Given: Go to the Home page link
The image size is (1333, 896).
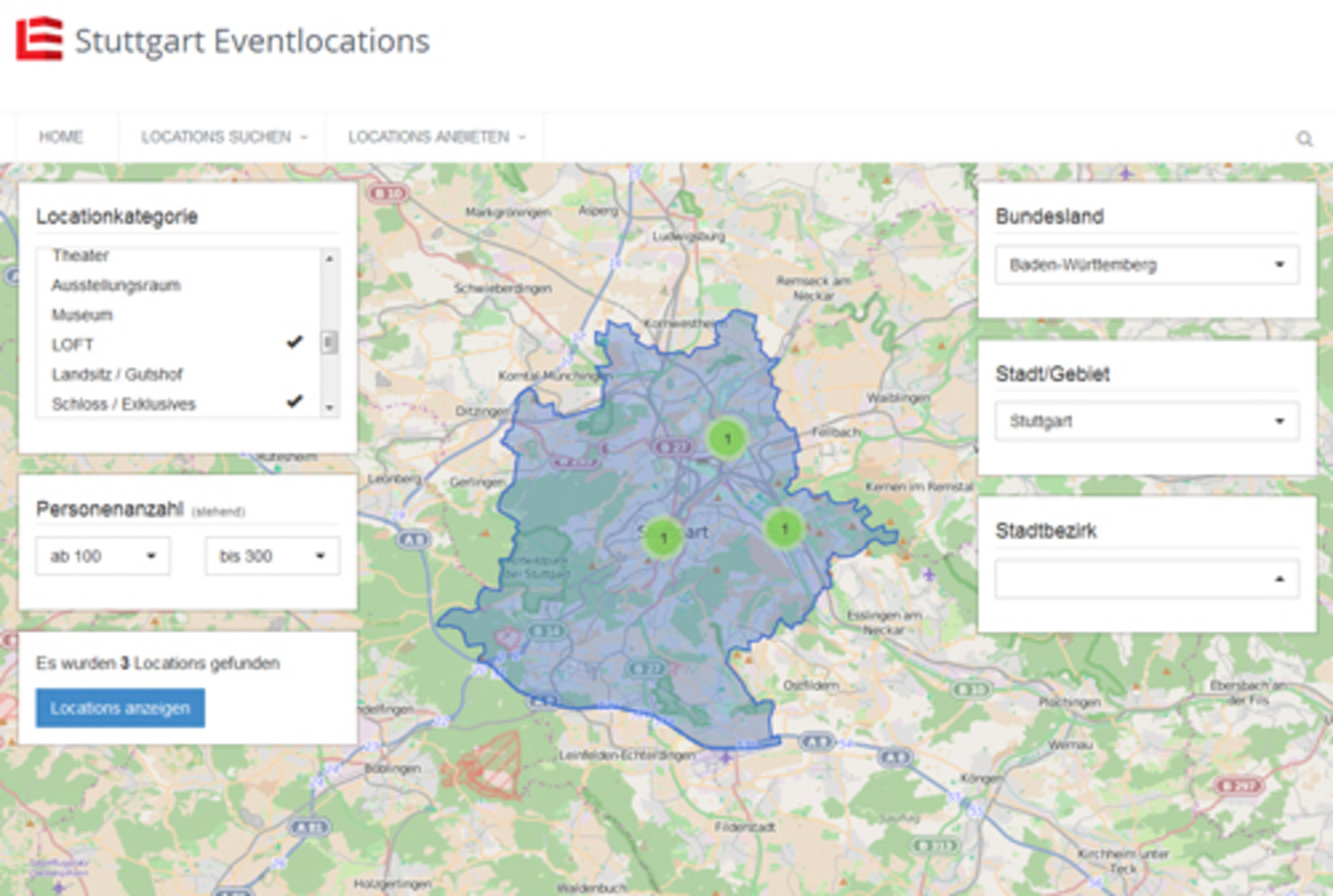Looking at the screenshot, I should (x=61, y=137).
